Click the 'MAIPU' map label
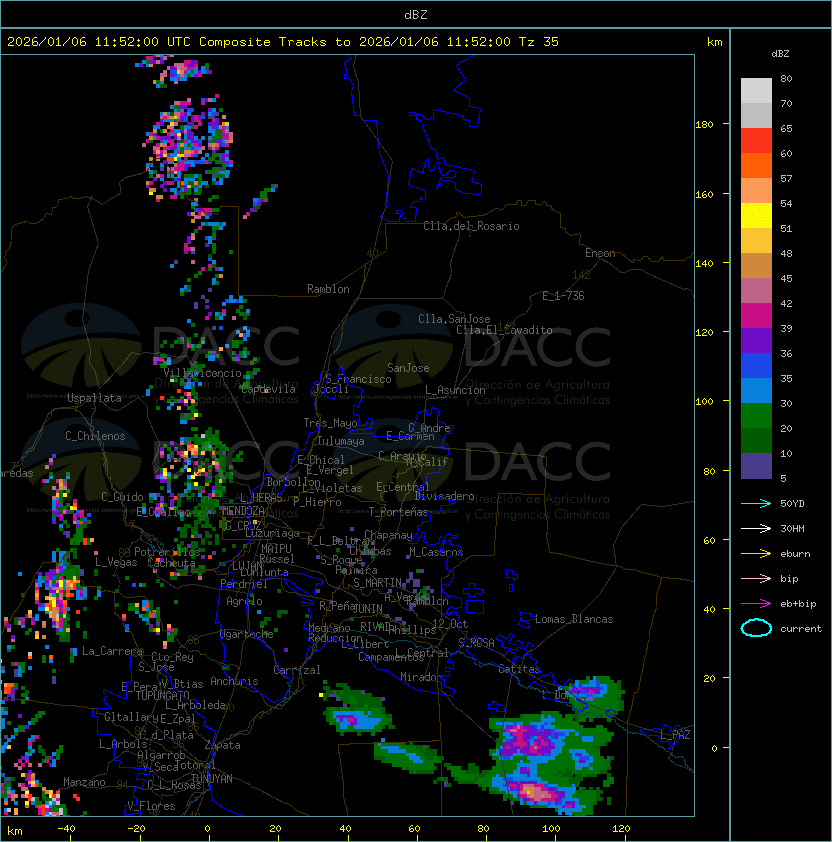The width and height of the screenshot is (832, 842). (x=276, y=549)
